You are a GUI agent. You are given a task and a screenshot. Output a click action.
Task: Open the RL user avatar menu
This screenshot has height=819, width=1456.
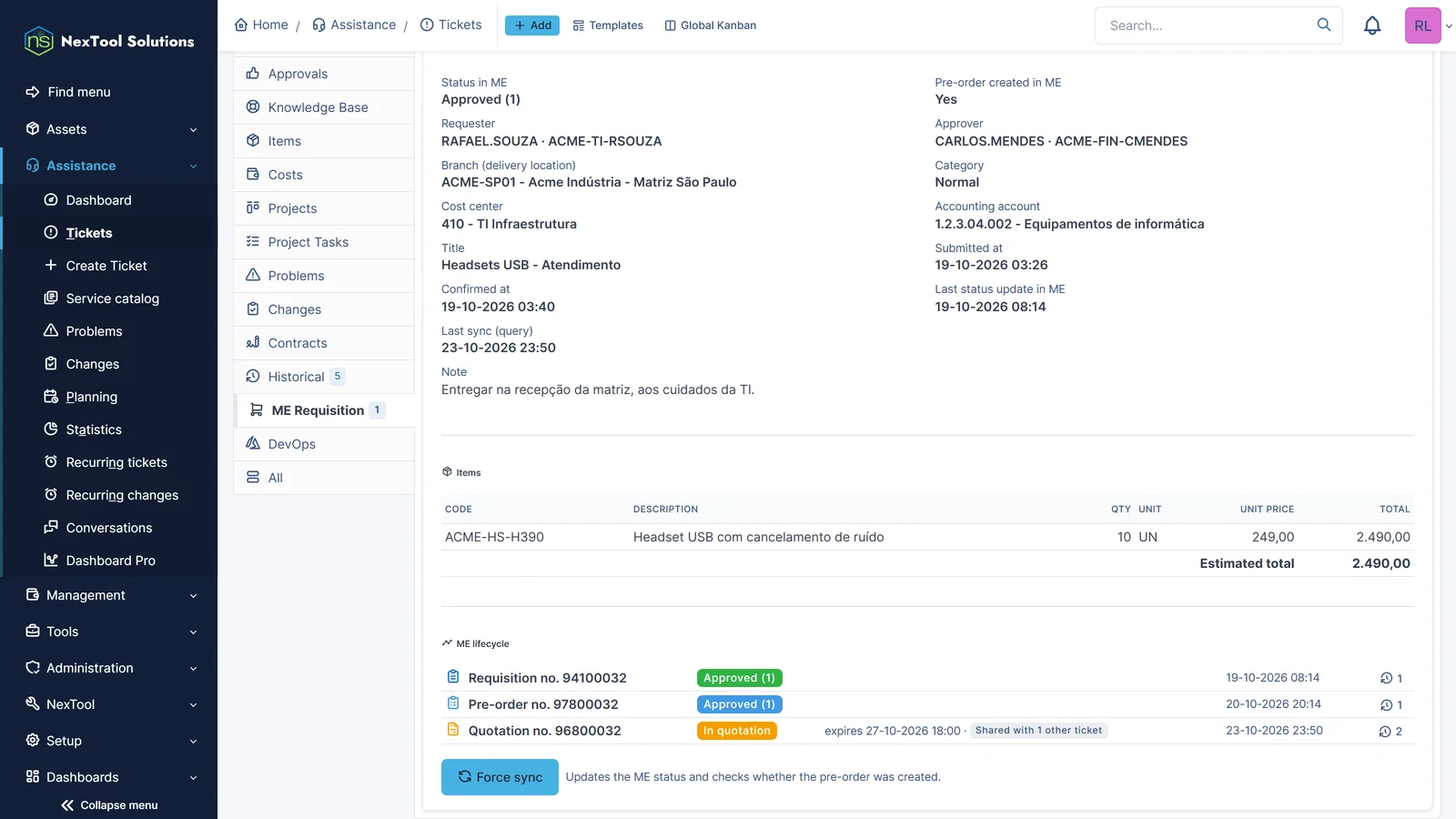pos(1423,25)
